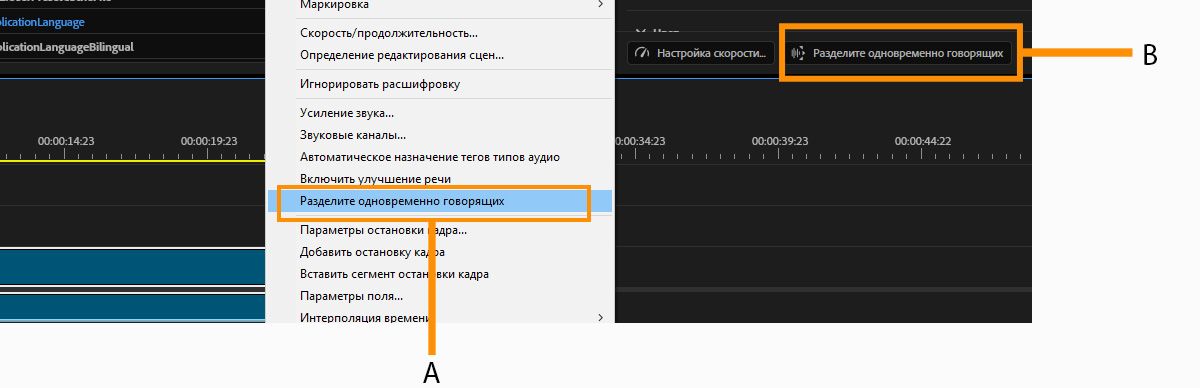Click Игнорировать расшифровку in the context menu

pos(440,84)
